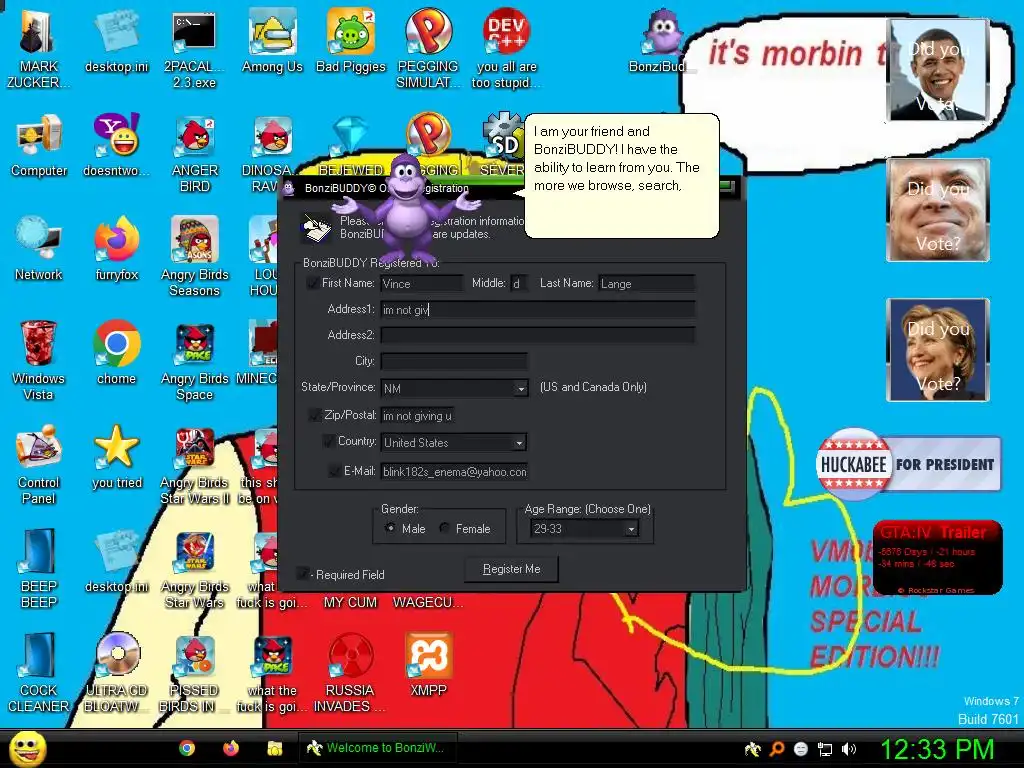Open the State/Province dropdown showing NM
The image size is (1024, 768).
pyautogui.click(x=455, y=389)
